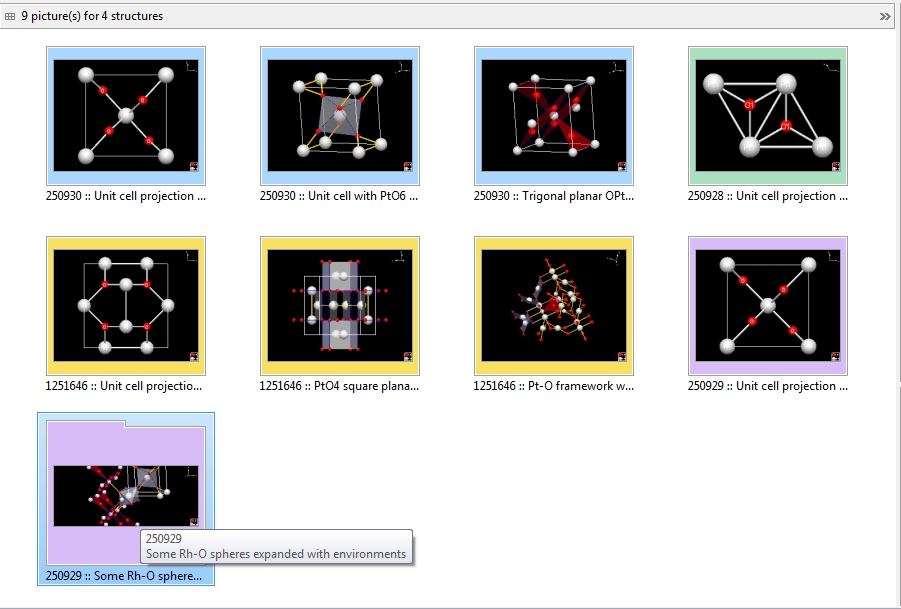The image size is (901, 609).
Task: Click the corner badge icon on 250930 PtO6 picture
Action: click(408, 167)
